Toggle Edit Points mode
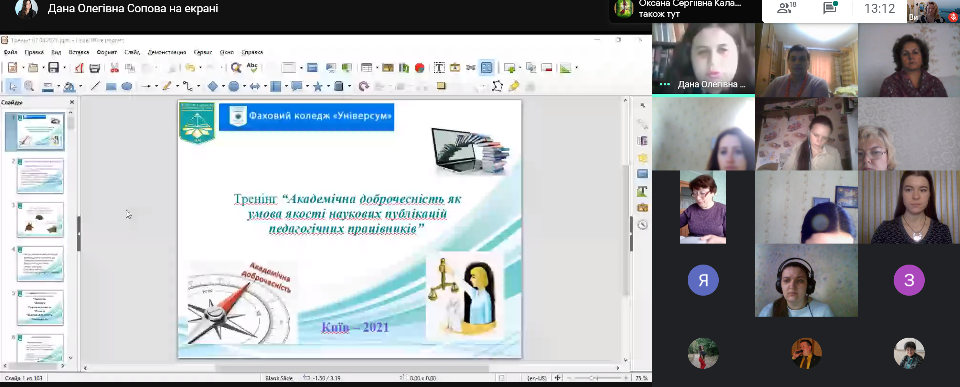 pyautogui.click(x=497, y=86)
